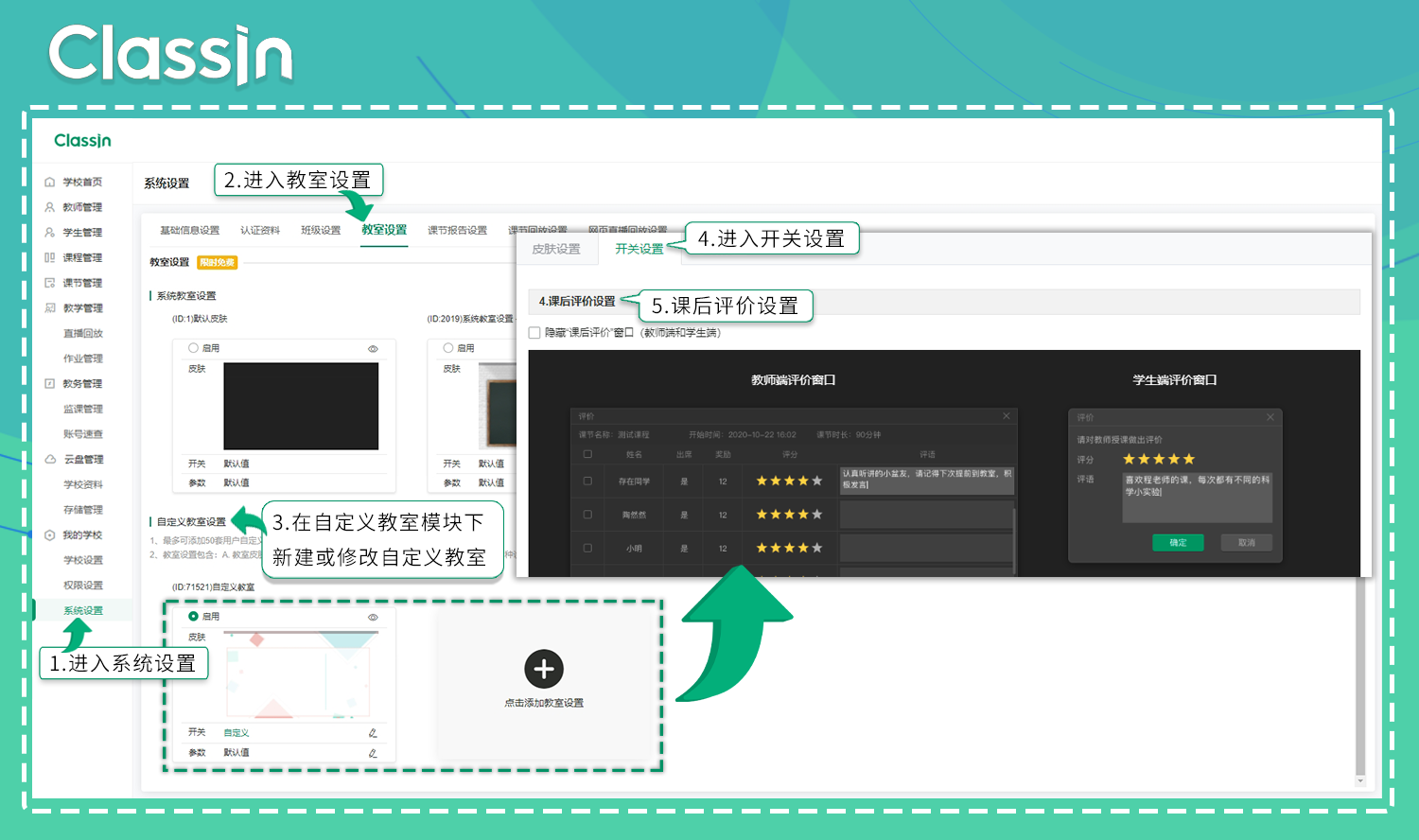Click the 学生管理 sidebar icon
This screenshot has height=840, width=1419.
(50, 232)
